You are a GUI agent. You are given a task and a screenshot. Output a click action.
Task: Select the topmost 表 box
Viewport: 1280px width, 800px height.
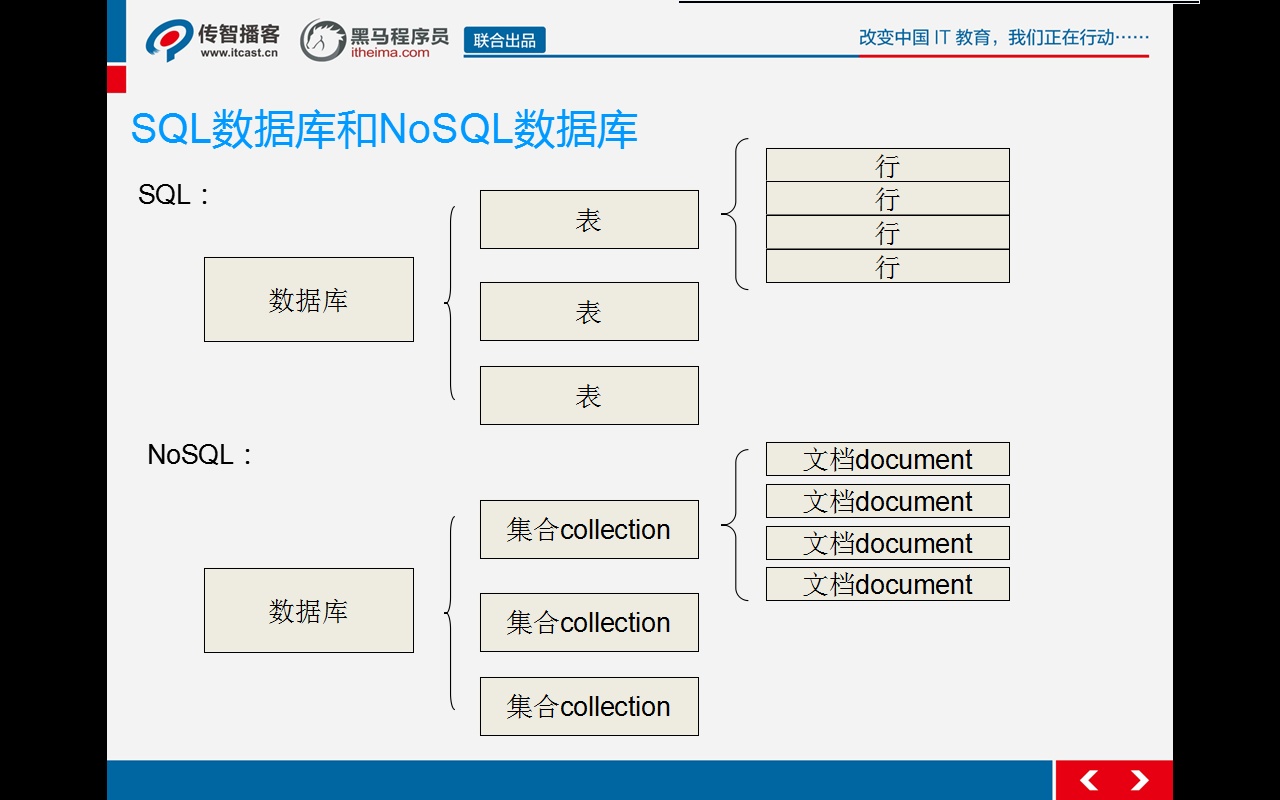click(589, 220)
